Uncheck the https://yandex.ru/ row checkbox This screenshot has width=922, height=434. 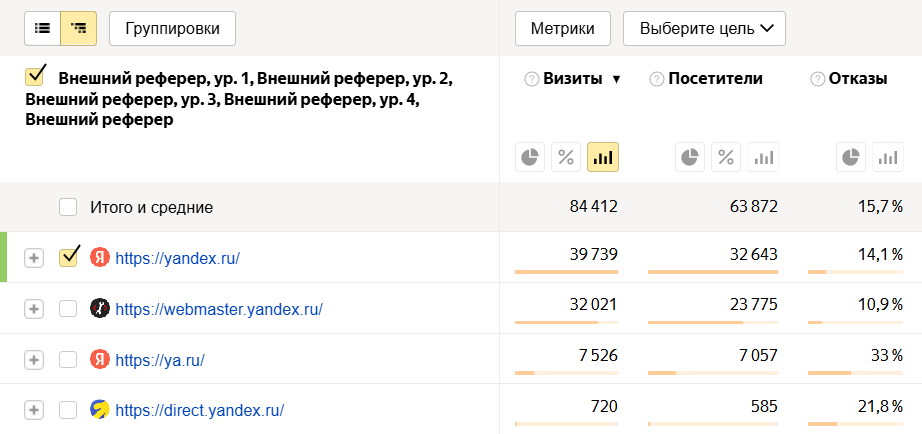click(x=68, y=258)
